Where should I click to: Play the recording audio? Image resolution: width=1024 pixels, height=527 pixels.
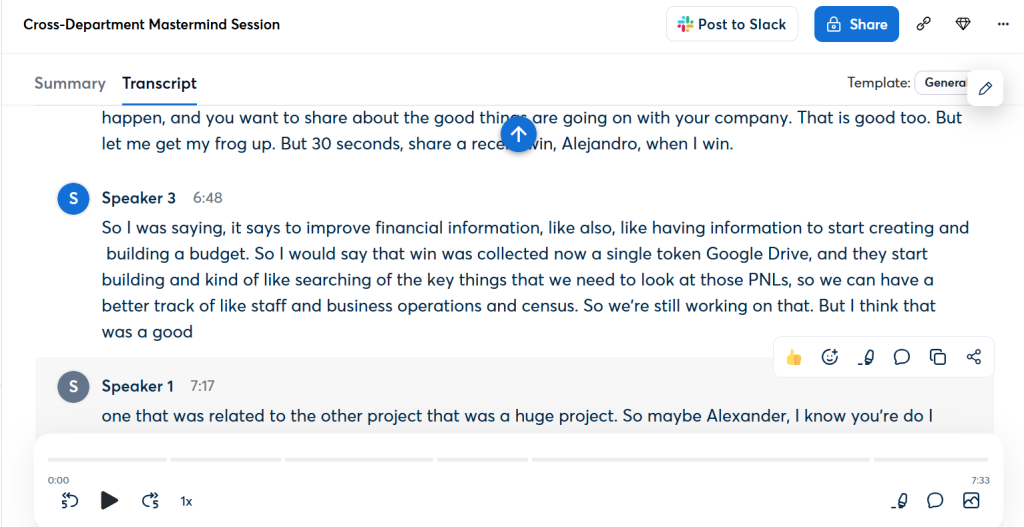[x=110, y=501]
